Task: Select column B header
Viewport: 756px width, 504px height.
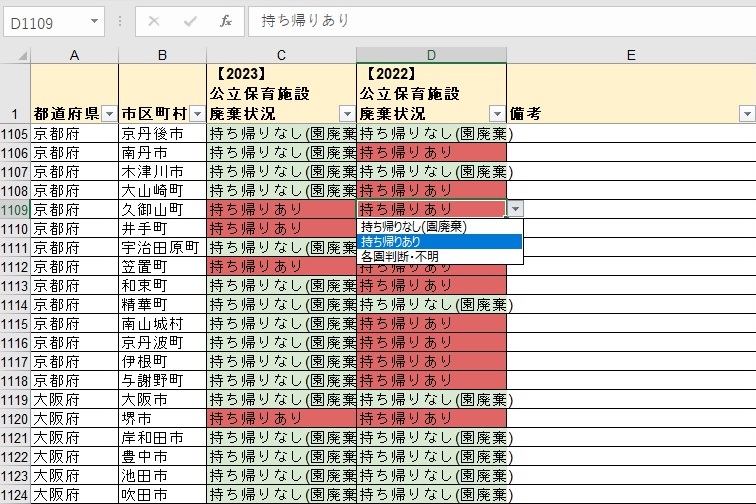Action: pyautogui.click(x=162, y=55)
